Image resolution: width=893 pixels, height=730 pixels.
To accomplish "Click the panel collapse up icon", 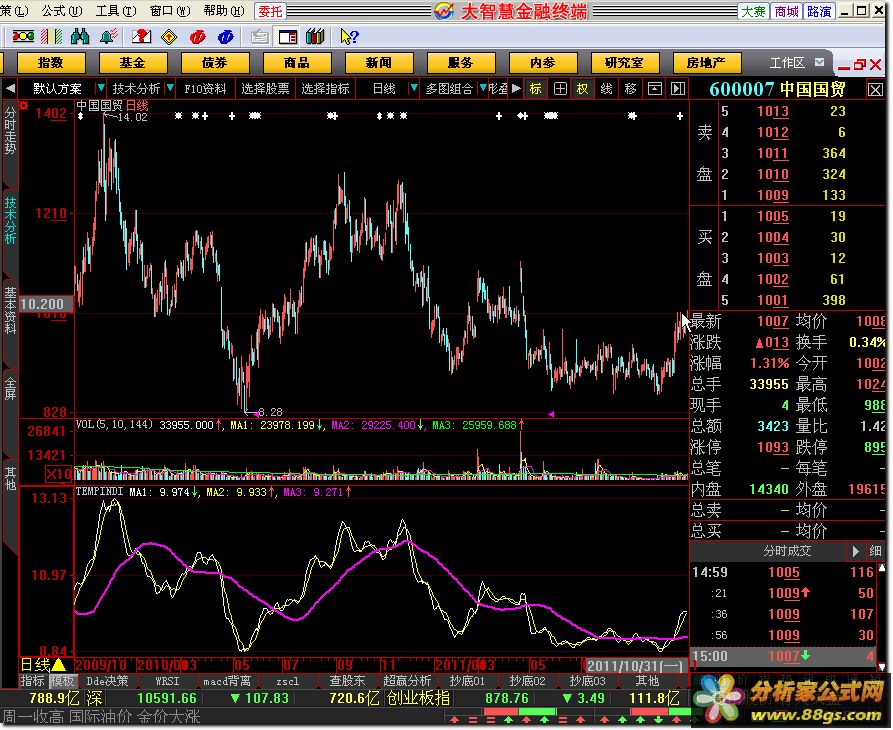I will point(655,89).
